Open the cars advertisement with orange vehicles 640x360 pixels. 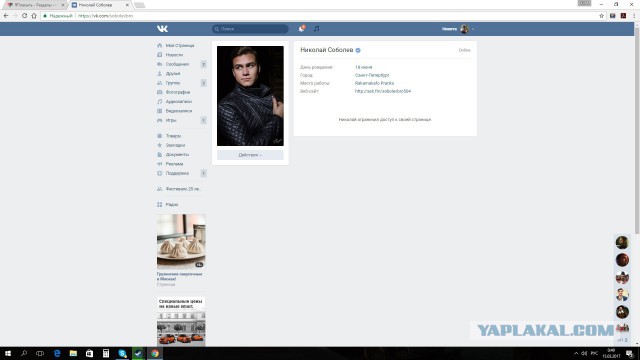(x=181, y=322)
